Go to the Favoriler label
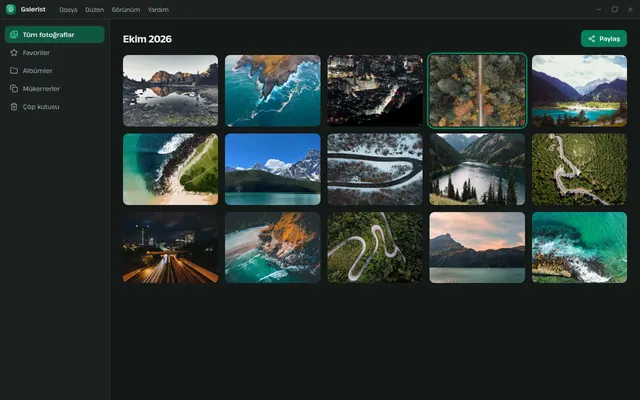Image resolution: width=640 pixels, height=400 pixels. click(x=36, y=53)
